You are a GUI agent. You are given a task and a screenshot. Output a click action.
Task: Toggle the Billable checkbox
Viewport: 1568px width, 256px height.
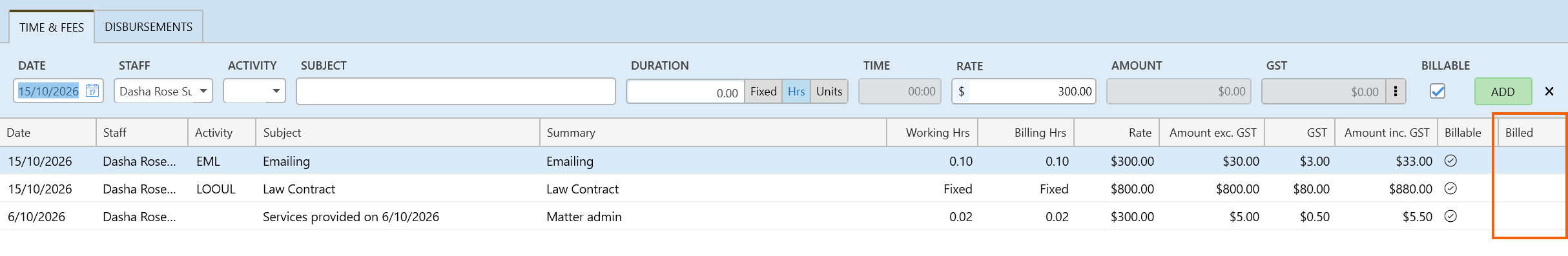1438,92
